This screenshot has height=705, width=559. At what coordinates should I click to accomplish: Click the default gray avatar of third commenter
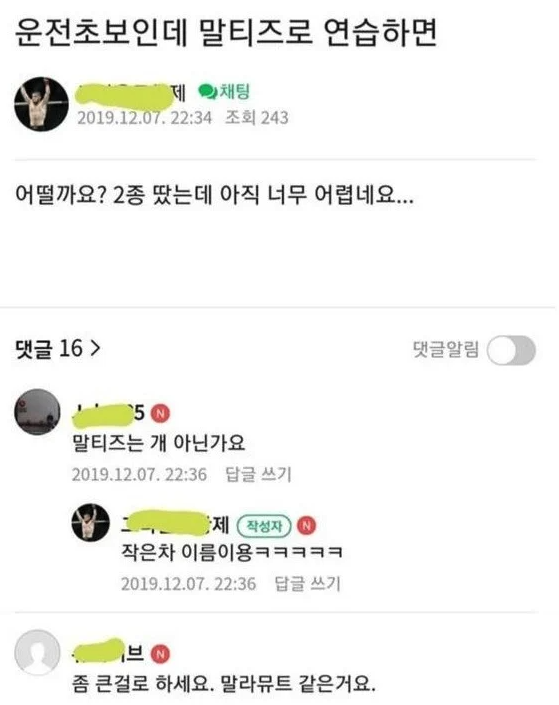(x=37, y=652)
